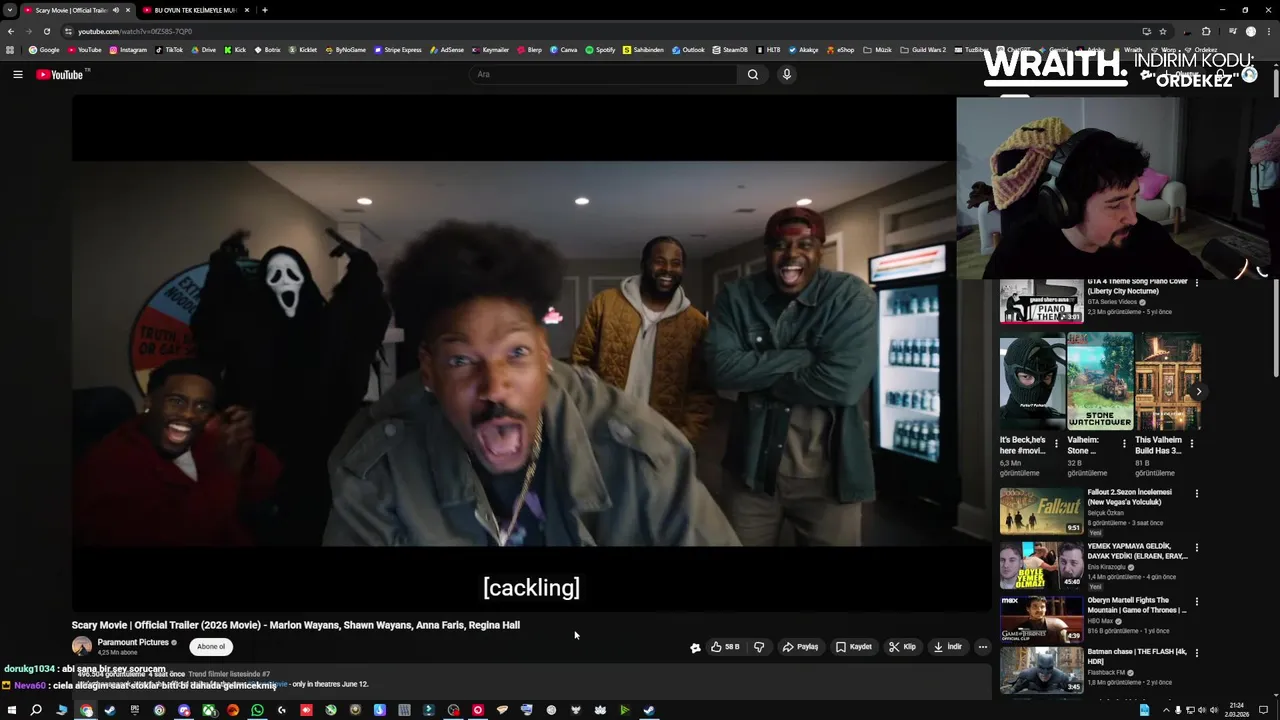Focus the YouTube 'Ara' search field
The width and height of the screenshot is (1280, 720).
click(x=603, y=74)
